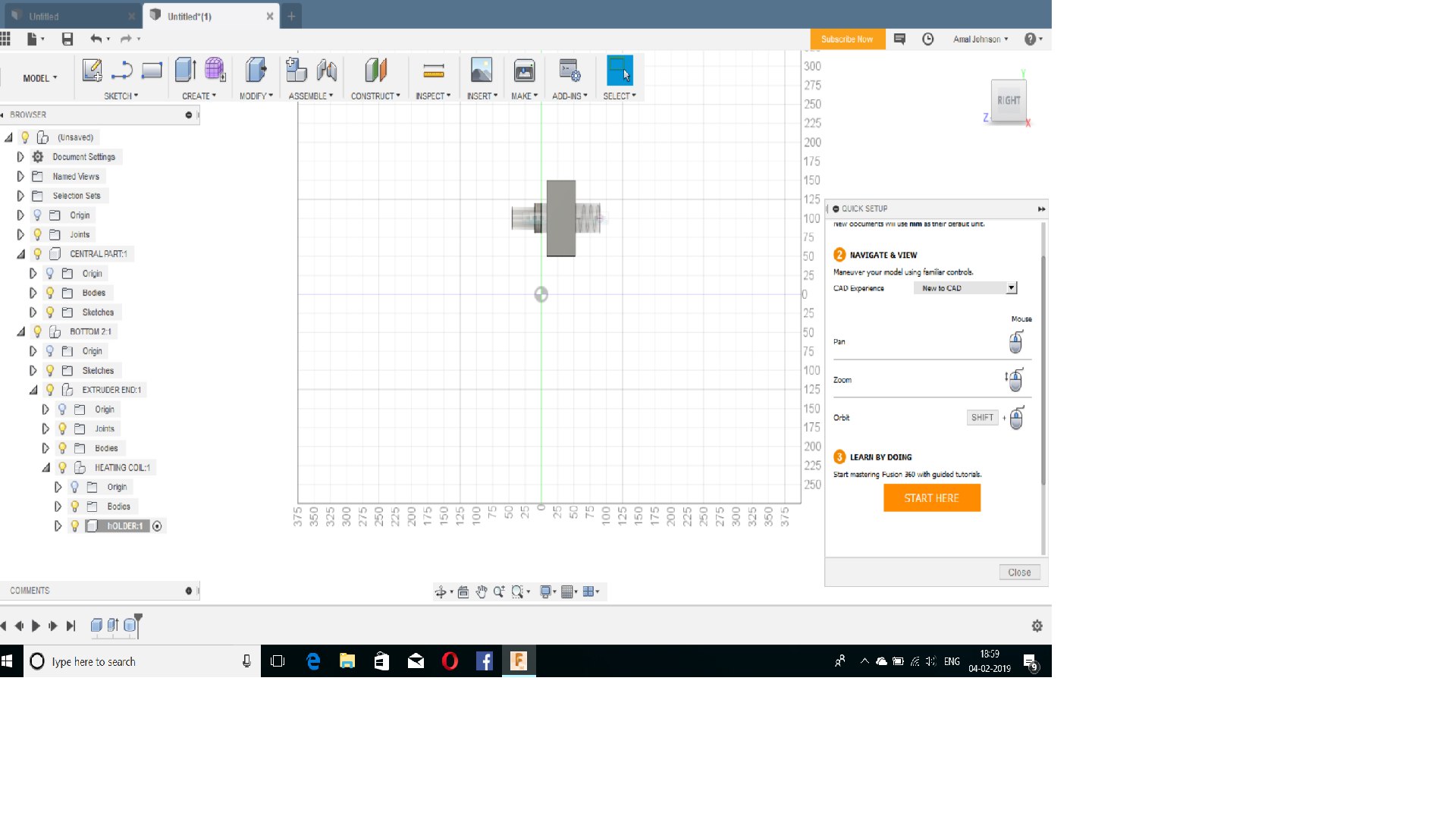Toggle visibility bulb of CENTRAL PART:1
Image resolution: width=1456 pixels, height=819 pixels.
pyautogui.click(x=37, y=254)
